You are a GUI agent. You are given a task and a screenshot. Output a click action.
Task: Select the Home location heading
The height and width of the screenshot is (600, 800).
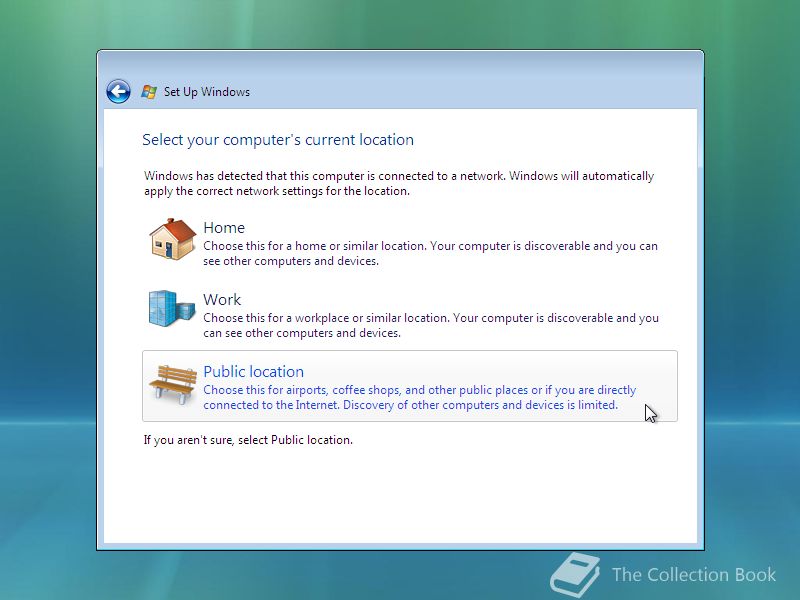[x=224, y=228]
